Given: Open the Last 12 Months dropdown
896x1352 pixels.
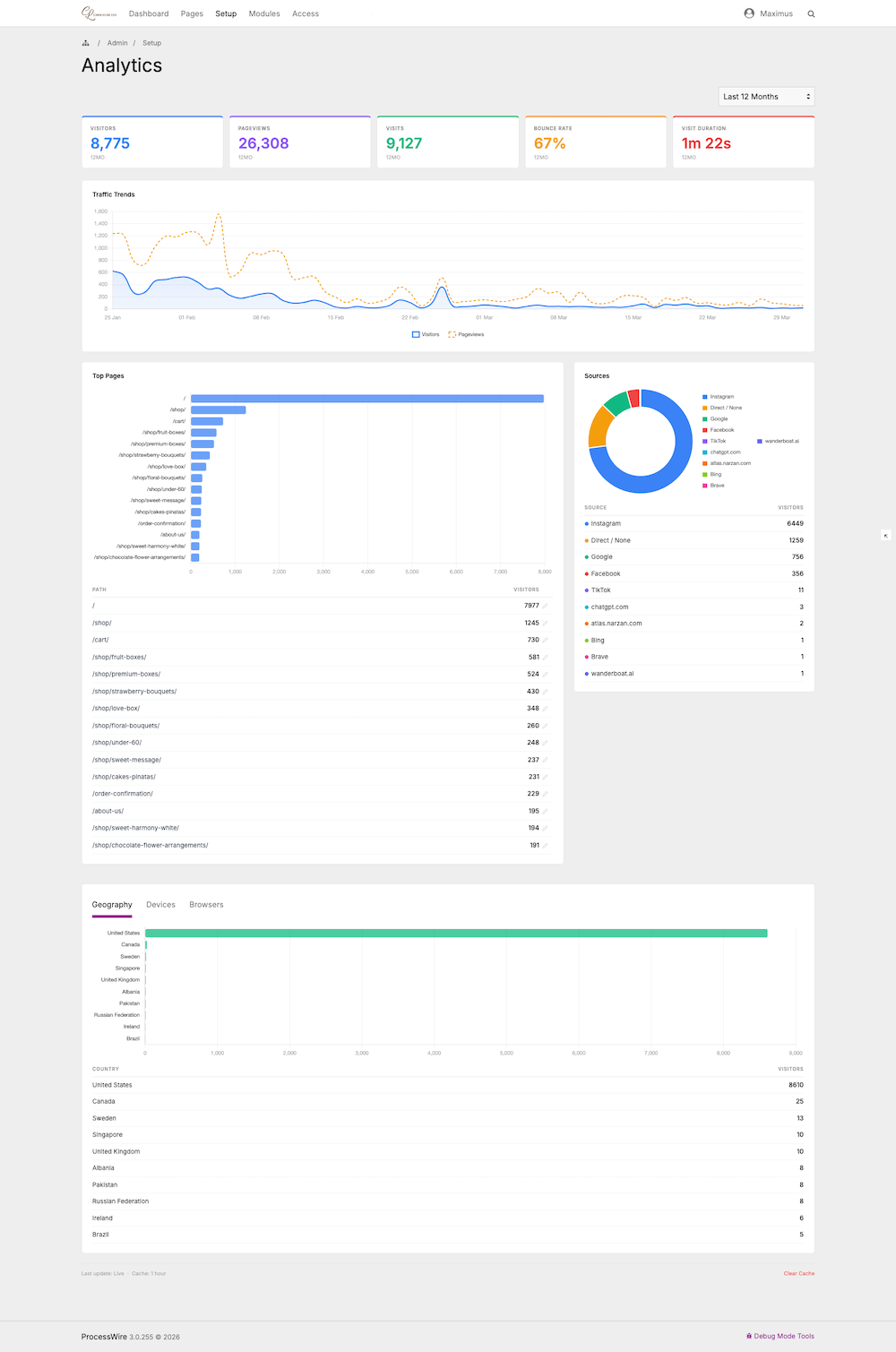Looking at the screenshot, I should [x=766, y=97].
